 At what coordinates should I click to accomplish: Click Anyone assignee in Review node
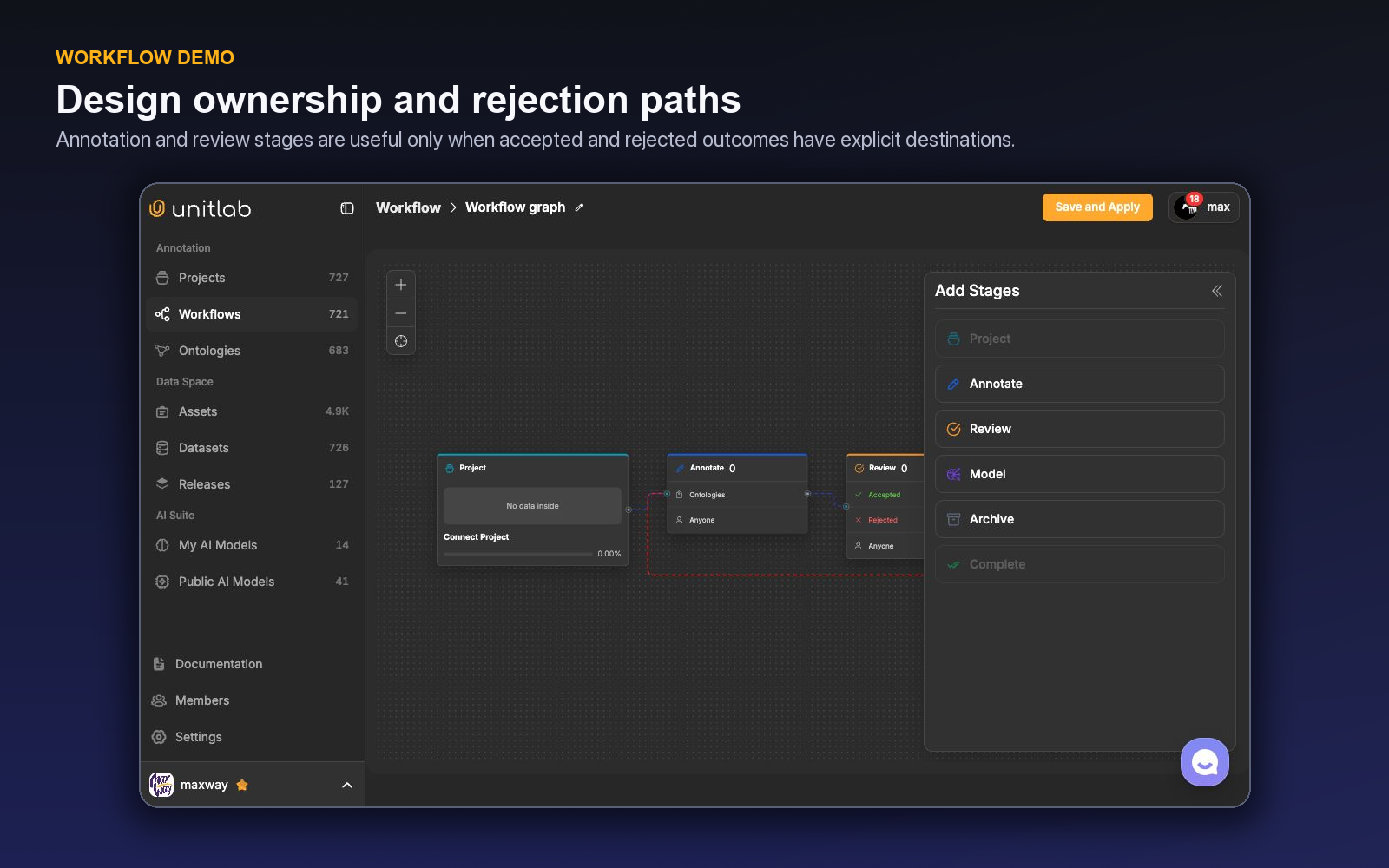[x=885, y=546]
